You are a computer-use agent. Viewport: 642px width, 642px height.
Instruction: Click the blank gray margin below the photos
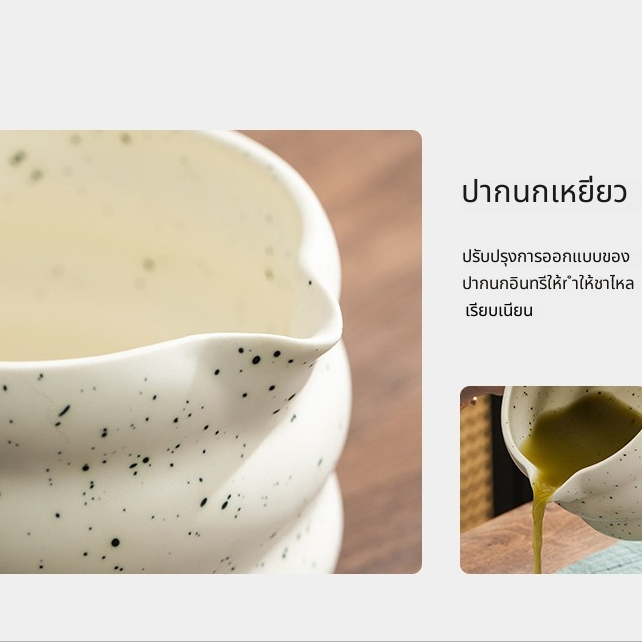pos(321,606)
